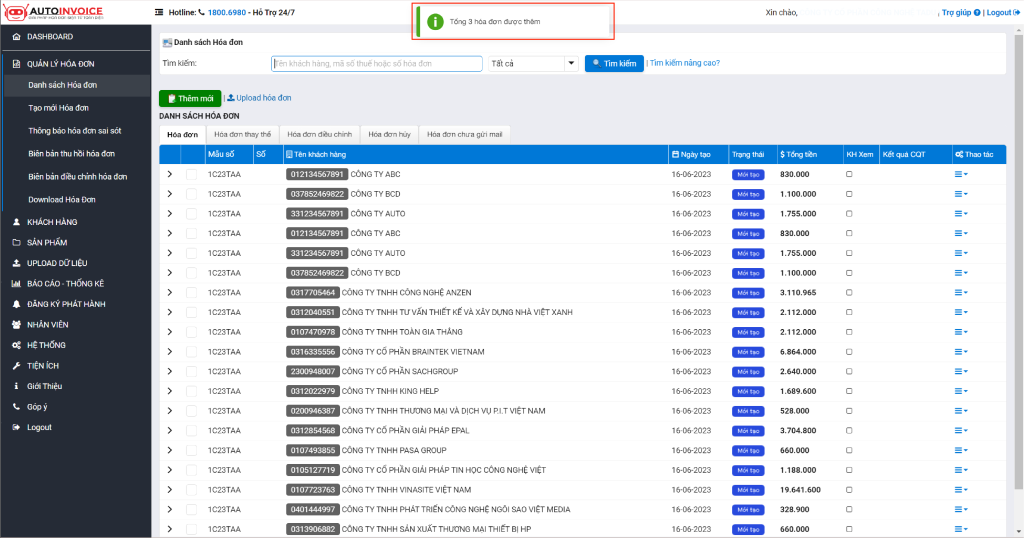
Task: Open action menu for Toàn Gia Thắng row
Action: point(961,332)
